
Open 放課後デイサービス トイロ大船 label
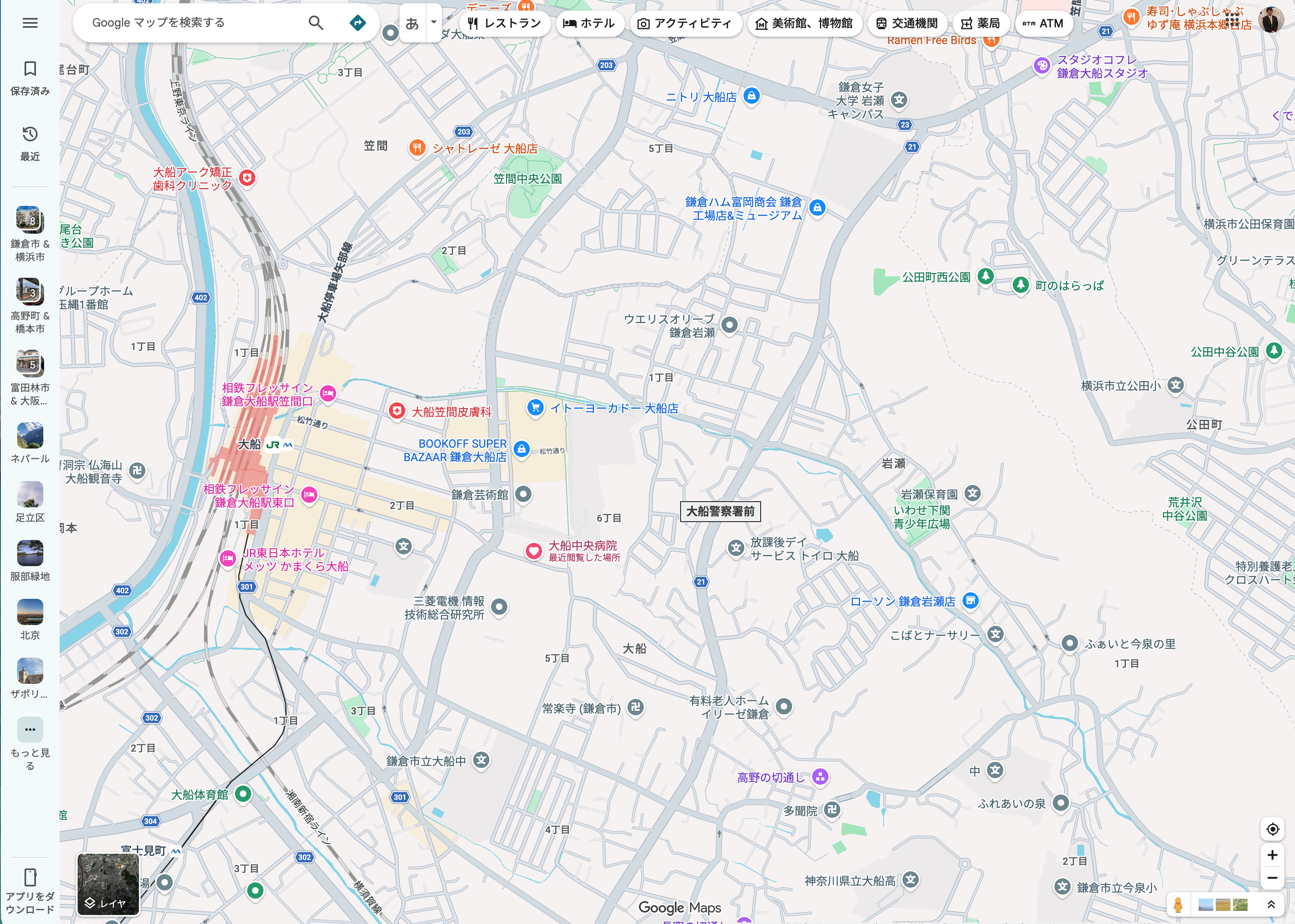804,549
